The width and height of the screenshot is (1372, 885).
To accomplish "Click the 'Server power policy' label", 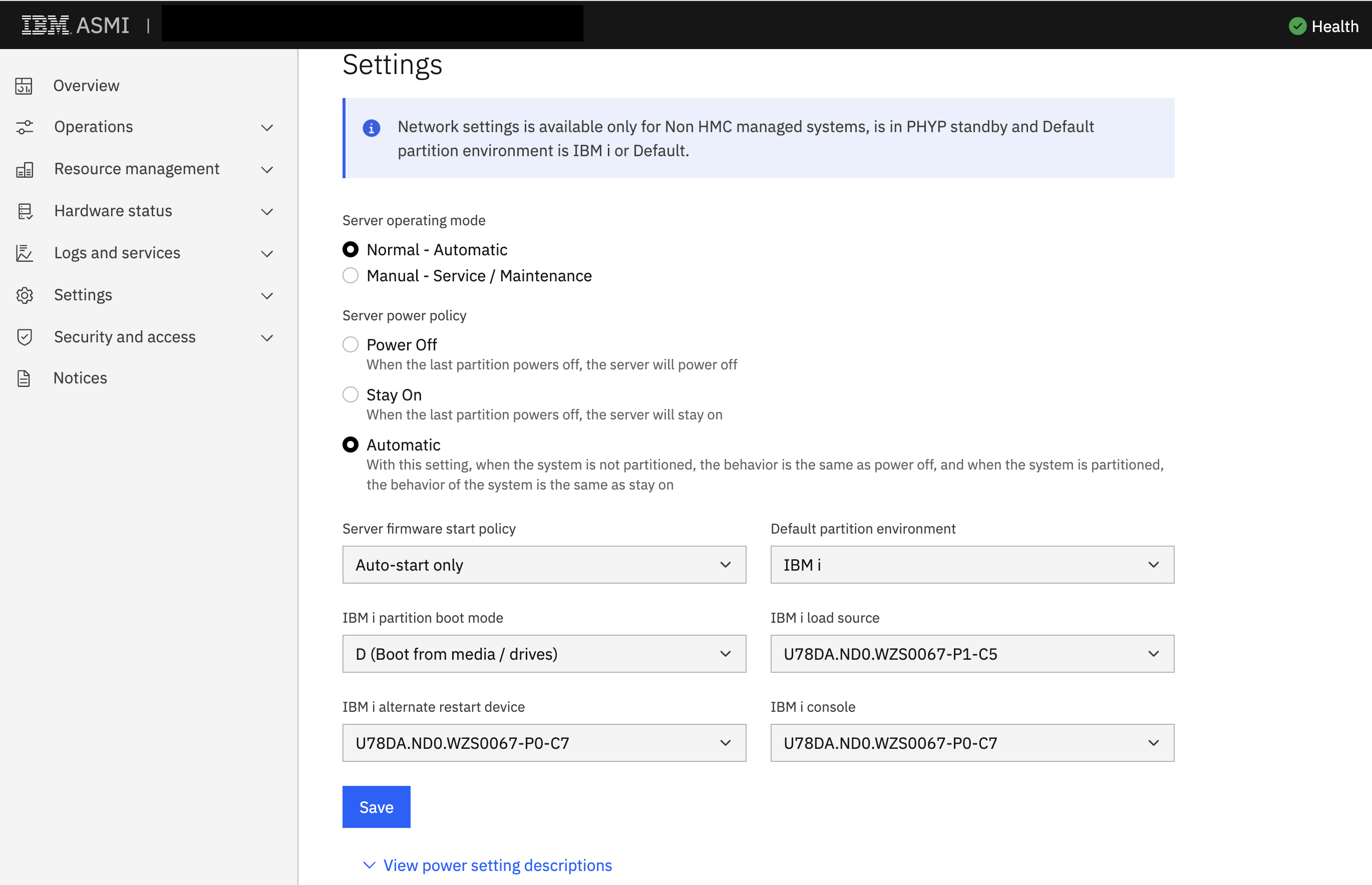I will point(405,315).
